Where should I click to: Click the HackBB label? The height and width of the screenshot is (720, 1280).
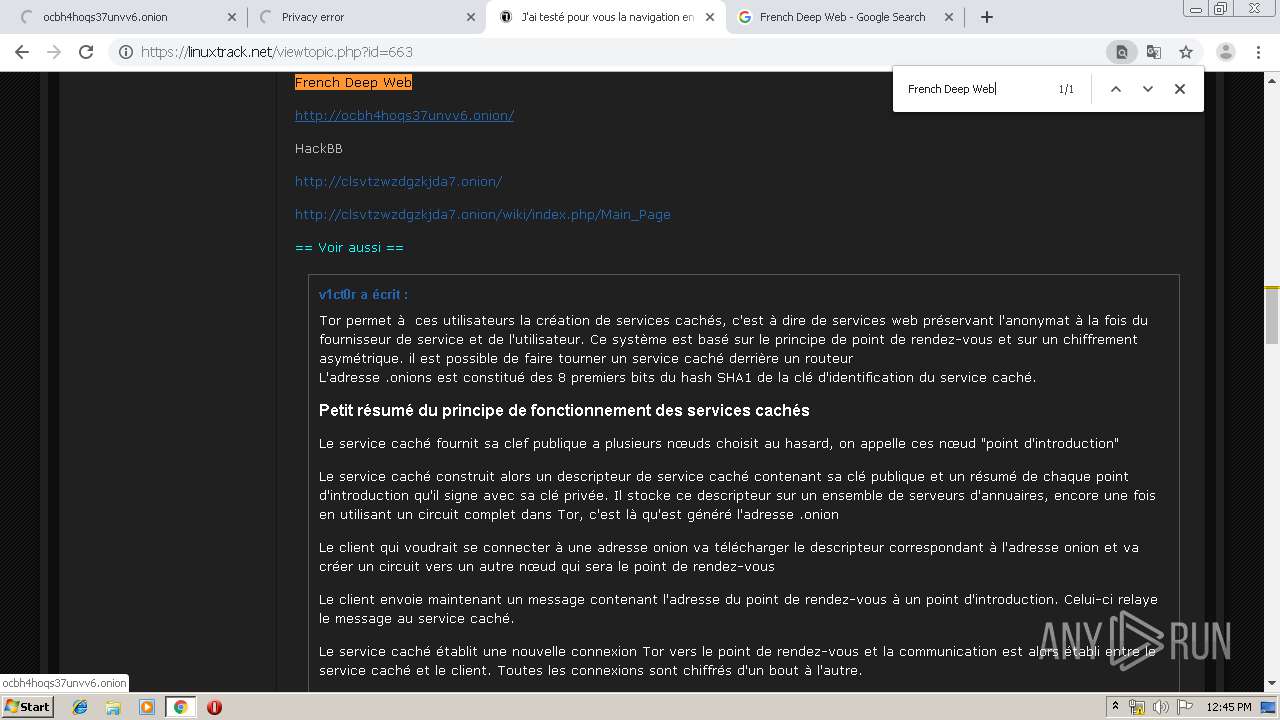318,148
